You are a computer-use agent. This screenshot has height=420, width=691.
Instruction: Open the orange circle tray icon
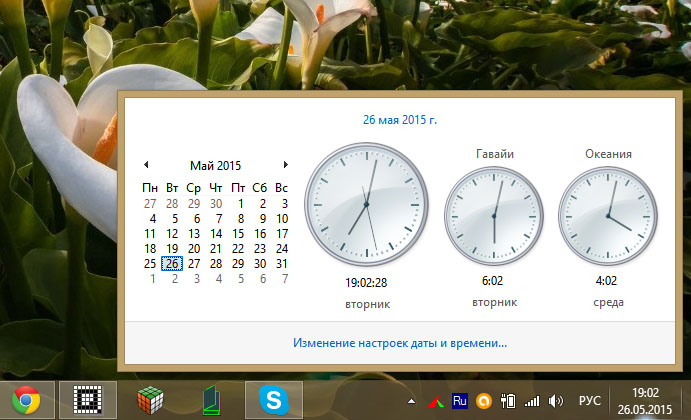(x=483, y=401)
